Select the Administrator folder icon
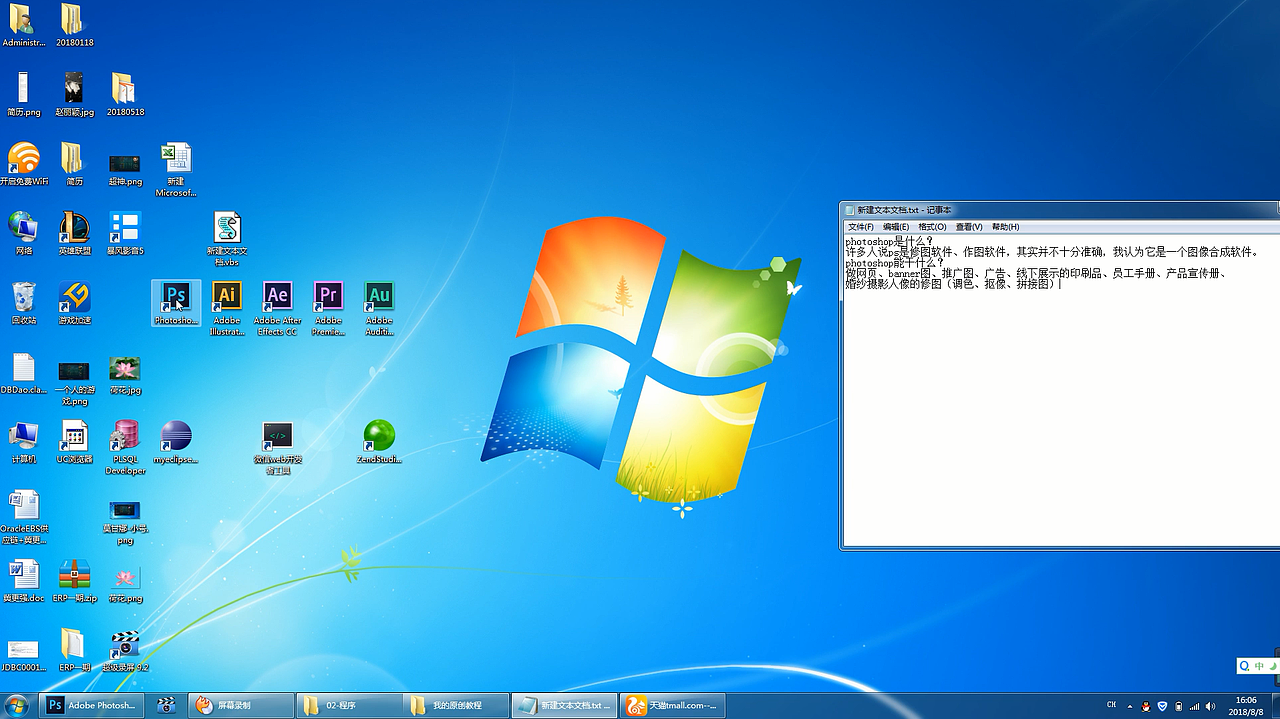The height and width of the screenshot is (719, 1280). click(24, 25)
